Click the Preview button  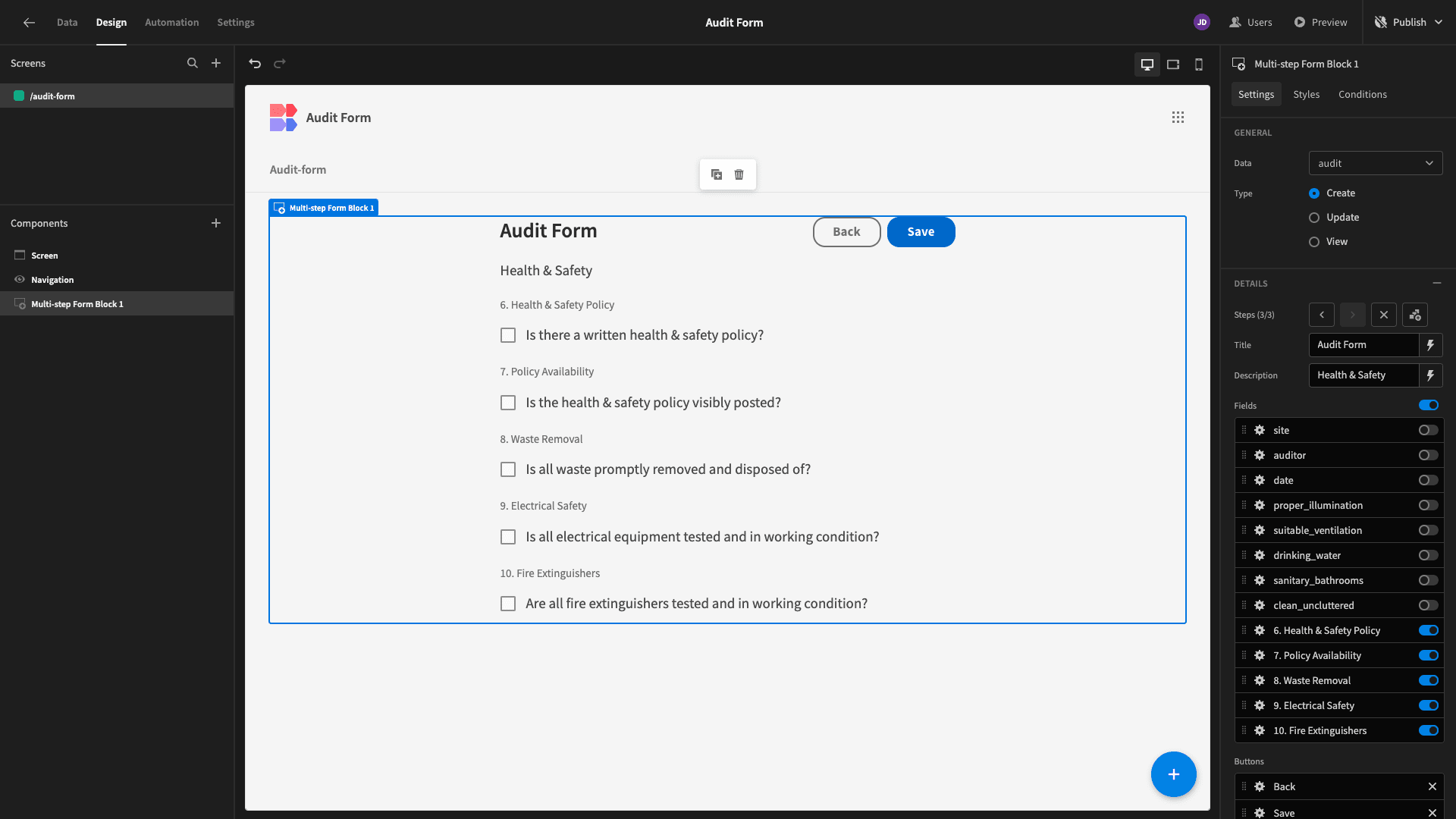point(1321,23)
